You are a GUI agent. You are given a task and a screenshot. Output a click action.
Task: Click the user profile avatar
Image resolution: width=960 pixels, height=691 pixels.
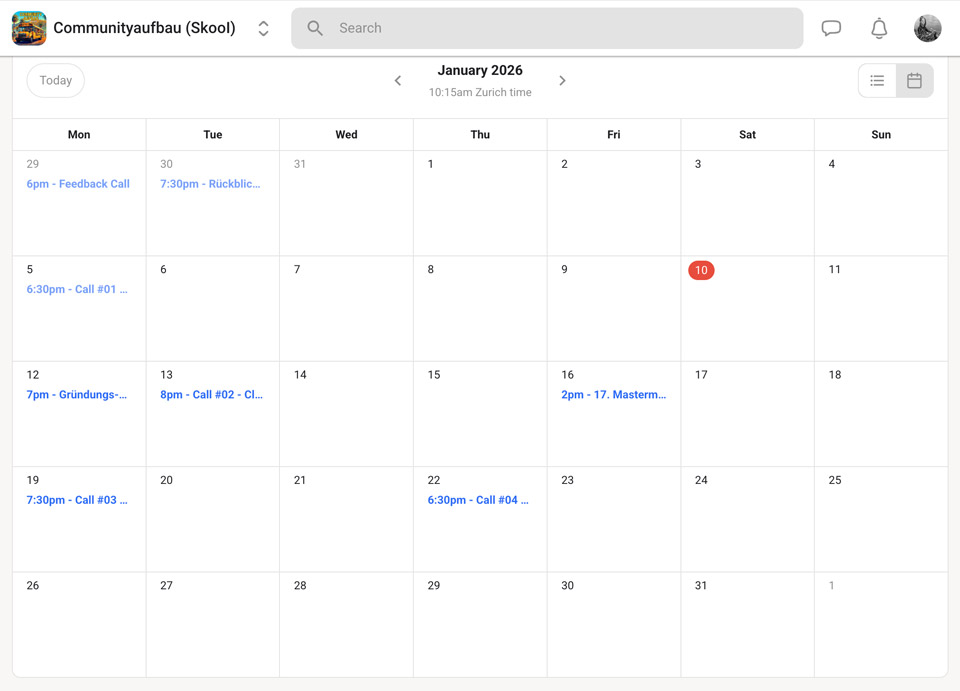(927, 28)
